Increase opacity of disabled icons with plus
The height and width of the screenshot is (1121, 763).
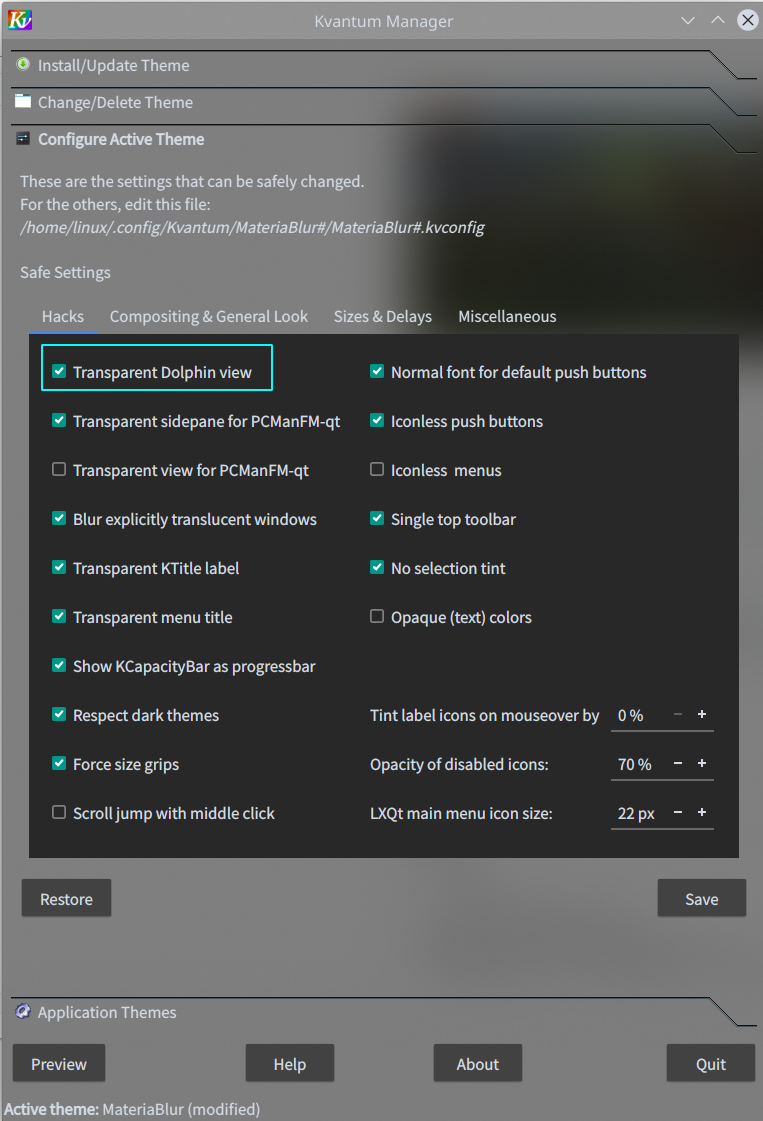click(702, 764)
